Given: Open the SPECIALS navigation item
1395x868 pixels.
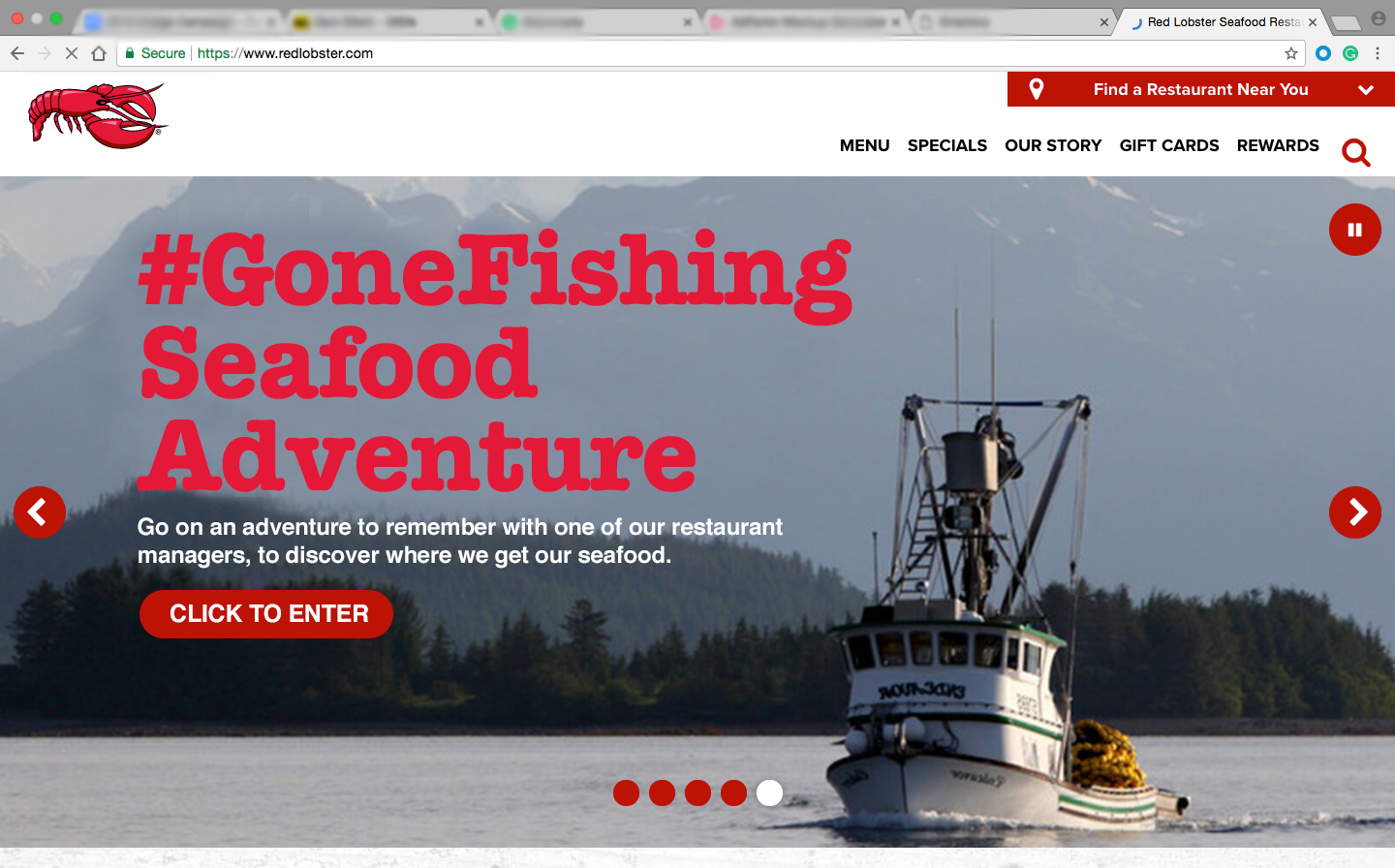Looking at the screenshot, I should [947, 145].
